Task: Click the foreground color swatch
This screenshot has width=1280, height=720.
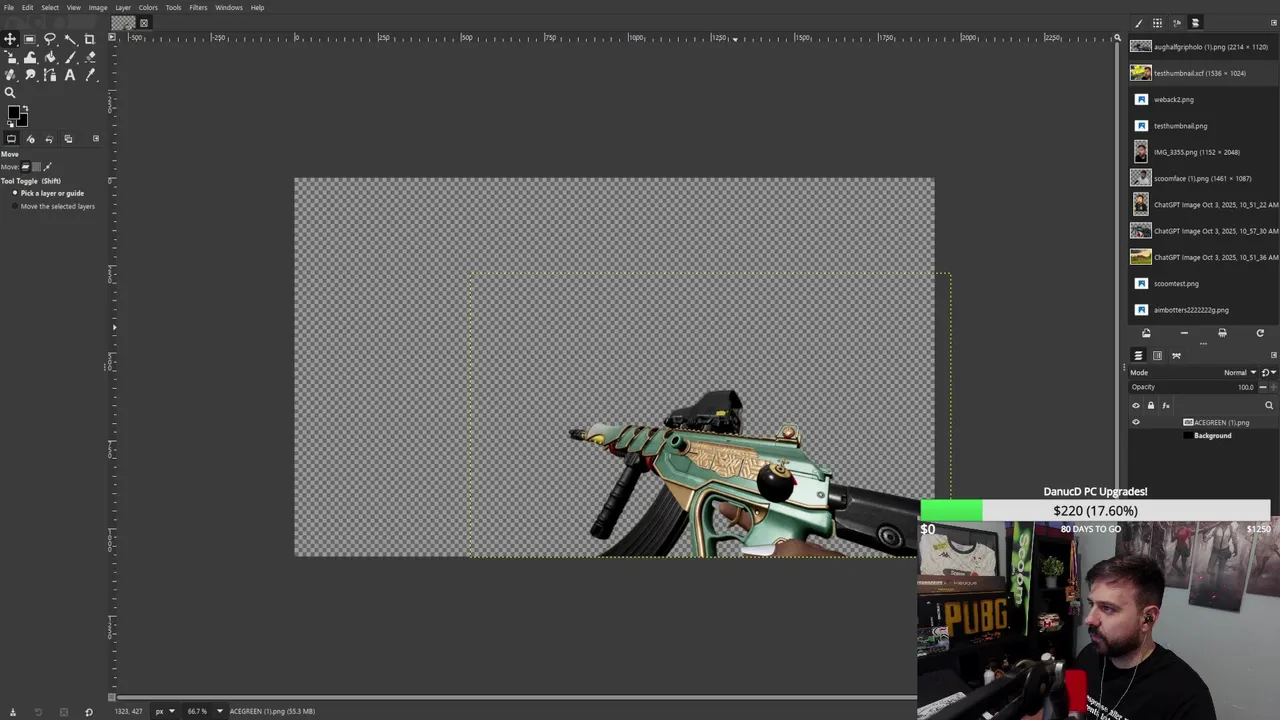Action: (x=13, y=113)
